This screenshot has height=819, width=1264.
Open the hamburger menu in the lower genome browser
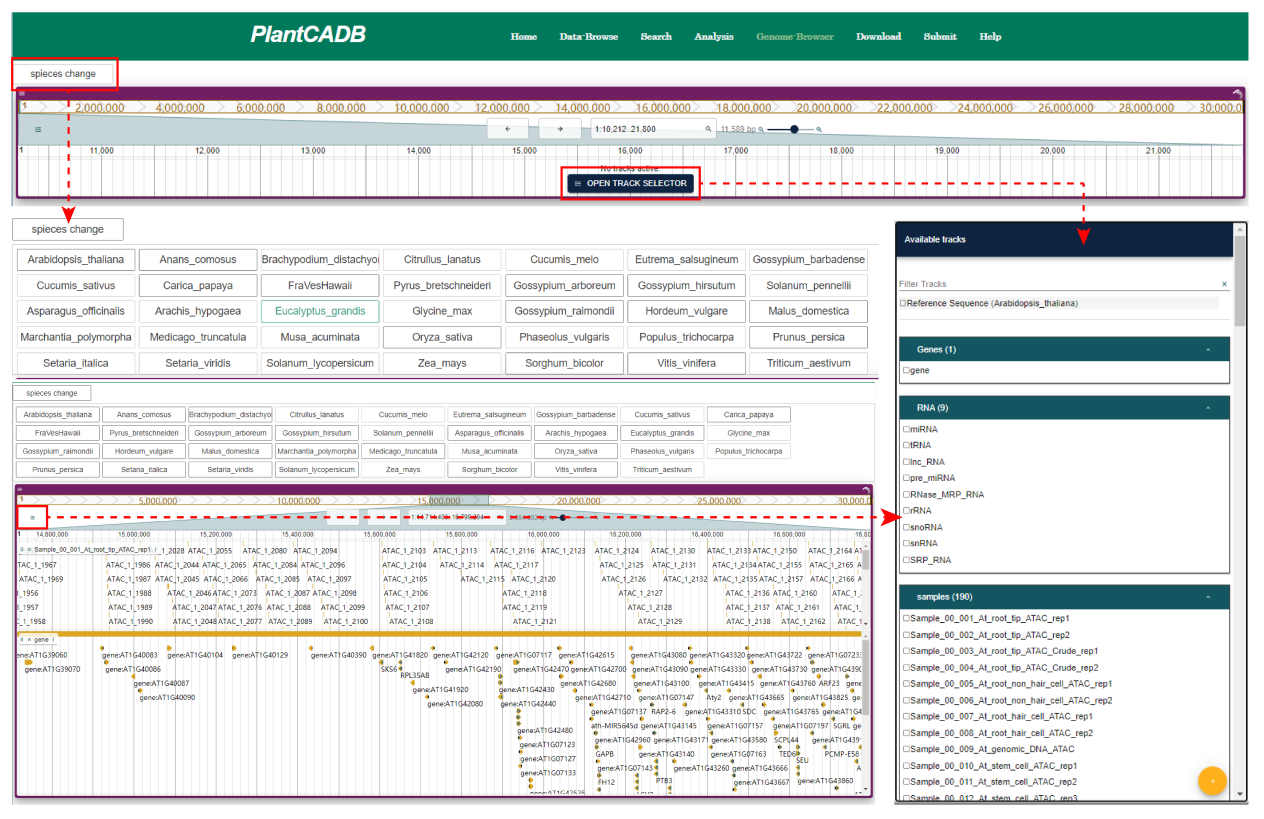32,518
